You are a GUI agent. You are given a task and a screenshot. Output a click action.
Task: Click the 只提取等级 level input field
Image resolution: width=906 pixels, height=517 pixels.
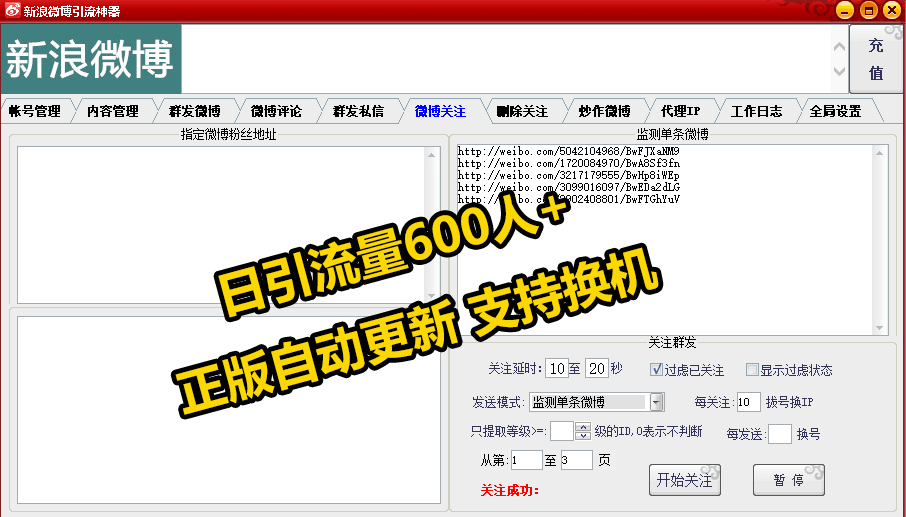point(562,431)
